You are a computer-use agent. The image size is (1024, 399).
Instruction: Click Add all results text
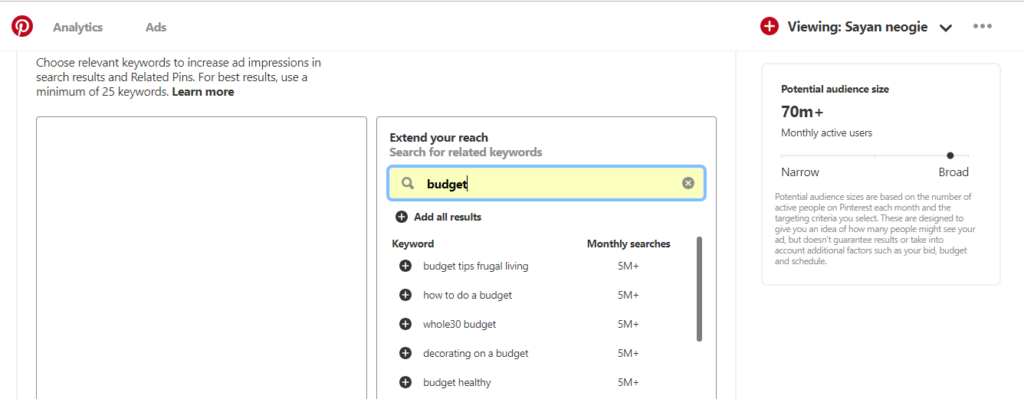coord(447,217)
